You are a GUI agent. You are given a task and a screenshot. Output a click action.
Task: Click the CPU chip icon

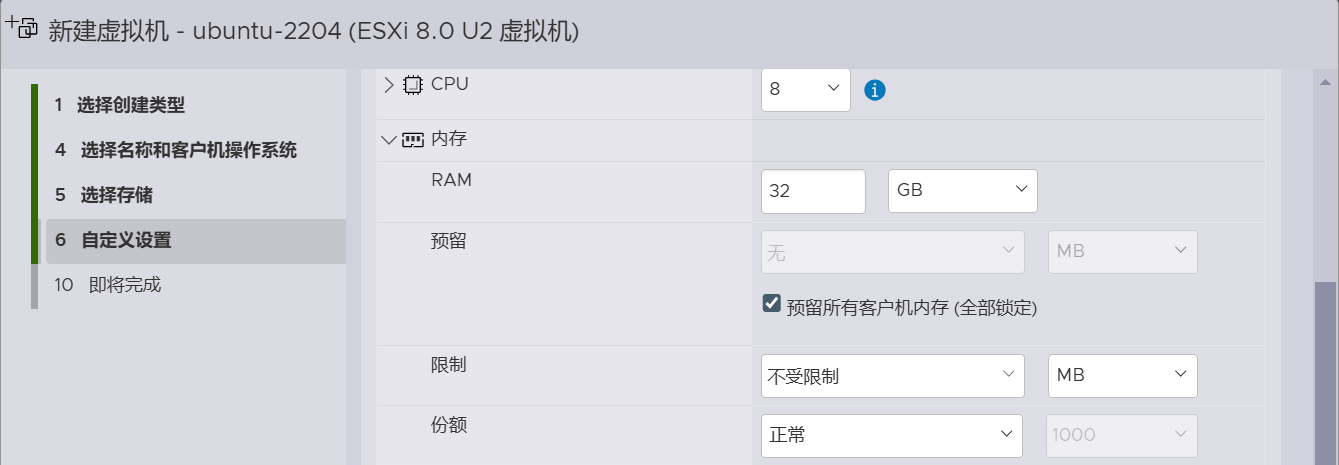tap(413, 85)
